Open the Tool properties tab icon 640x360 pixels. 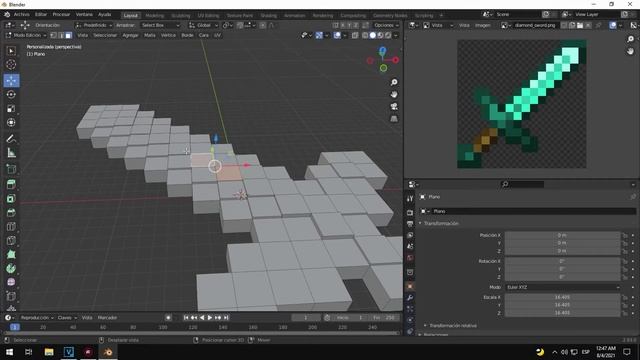tap(410, 198)
